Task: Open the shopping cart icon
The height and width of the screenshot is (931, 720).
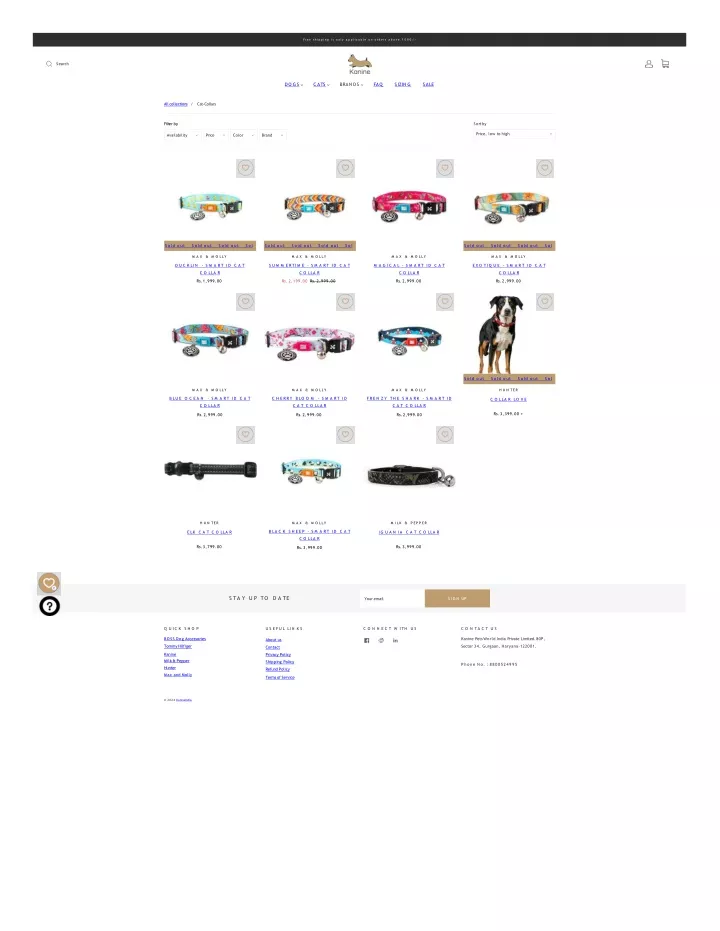Action: (x=665, y=64)
